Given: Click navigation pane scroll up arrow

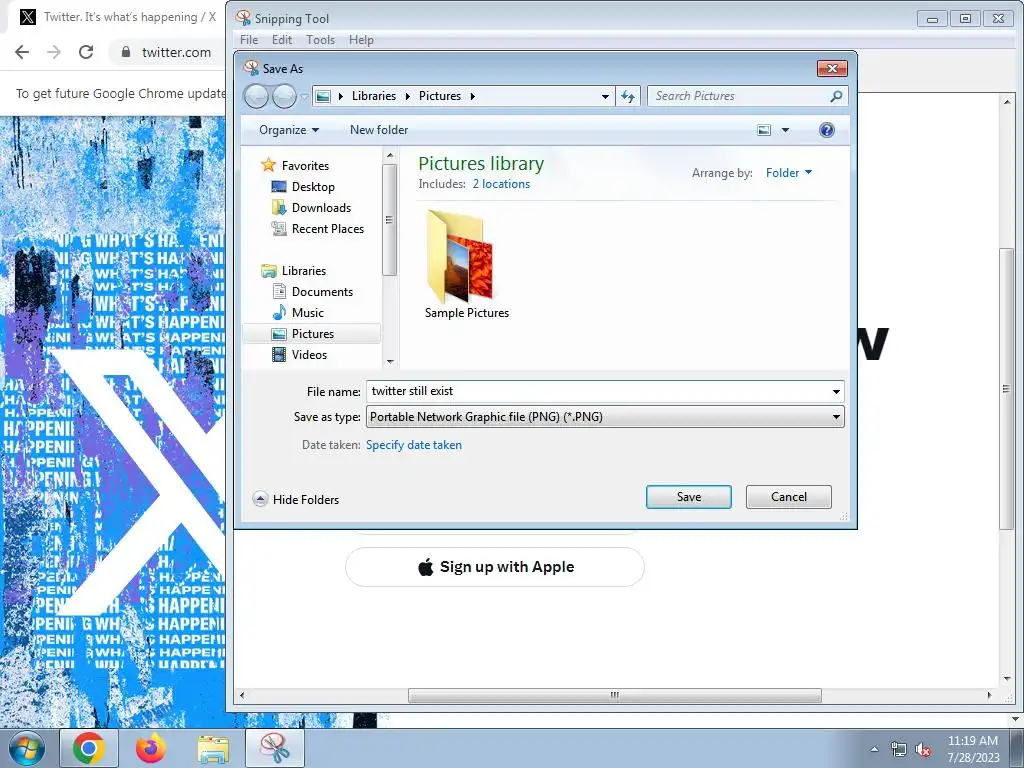Looking at the screenshot, I should click(x=390, y=155).
